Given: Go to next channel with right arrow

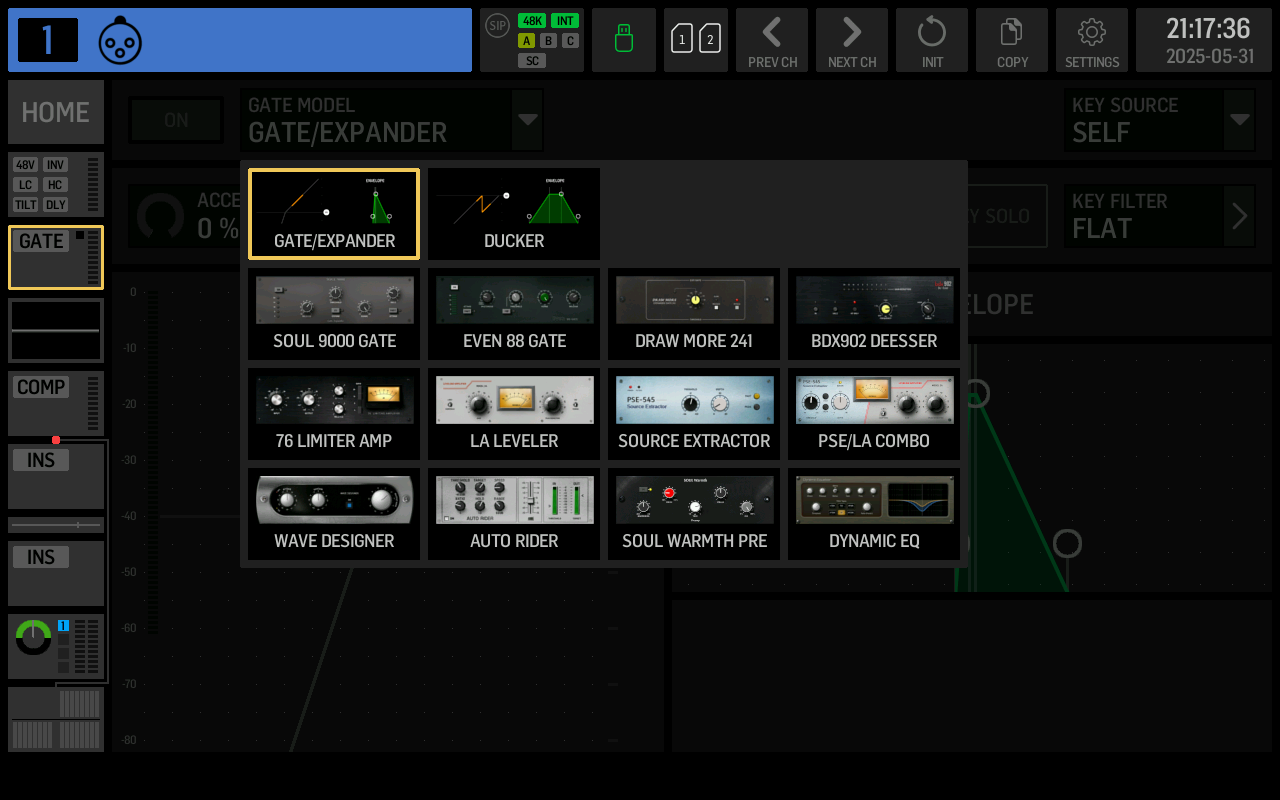Looking at the screenshot, I should click(852, 40).
